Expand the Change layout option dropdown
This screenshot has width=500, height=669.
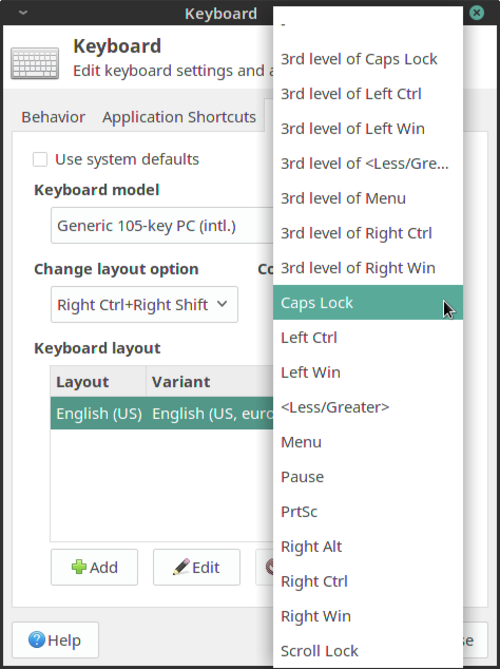pos(144,304)
